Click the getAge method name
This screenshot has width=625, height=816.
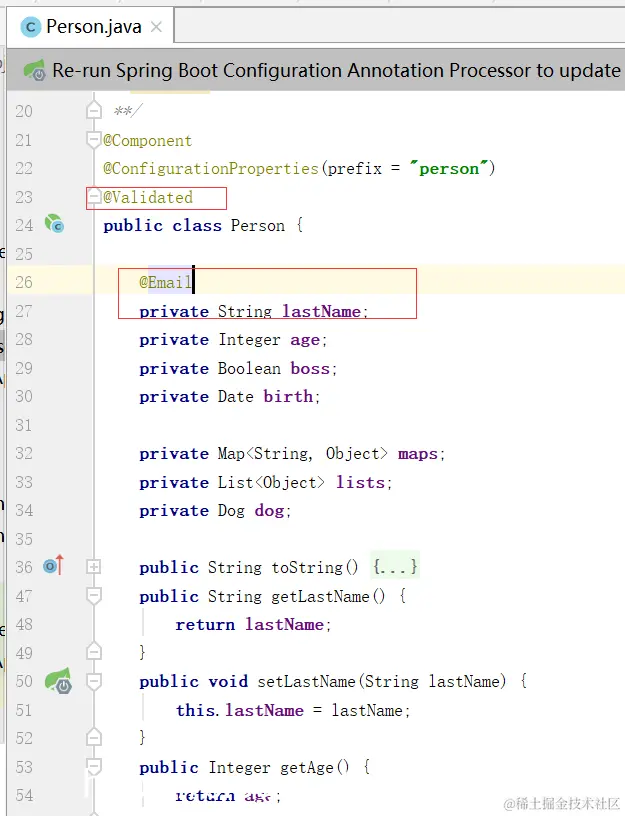click(x=307, y=767)
